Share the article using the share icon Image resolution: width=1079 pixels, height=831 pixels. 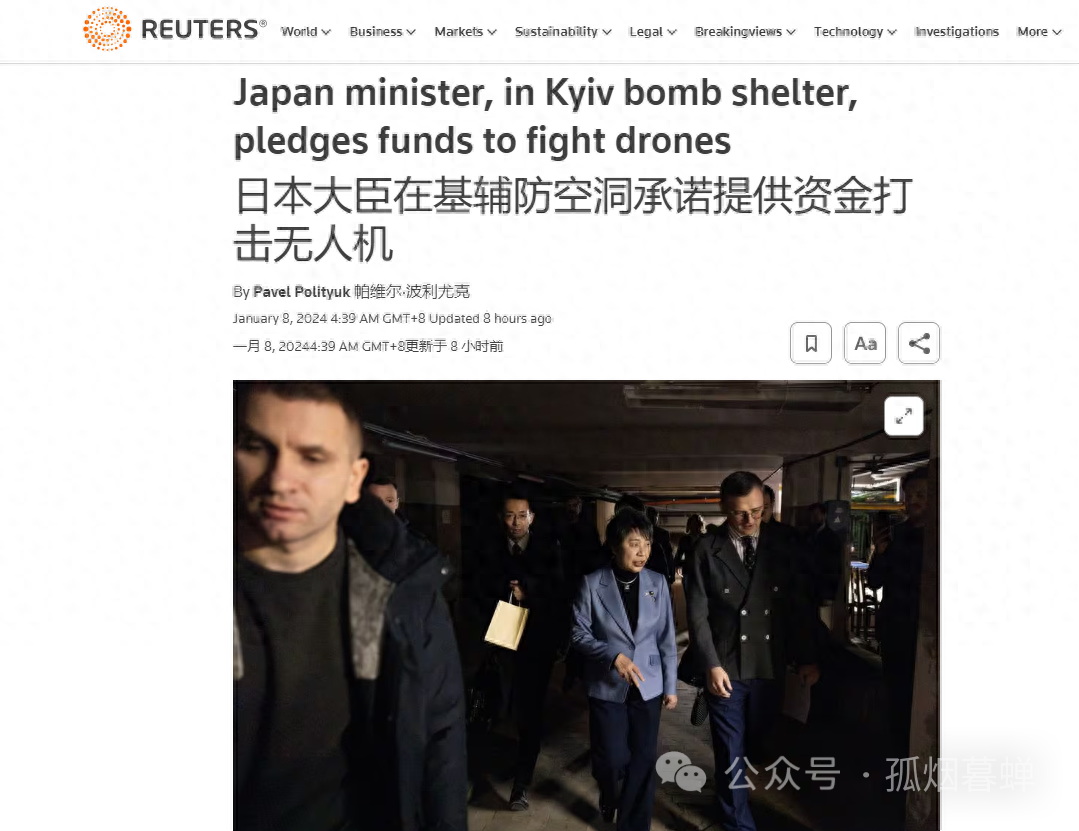(x=919, y=343)
